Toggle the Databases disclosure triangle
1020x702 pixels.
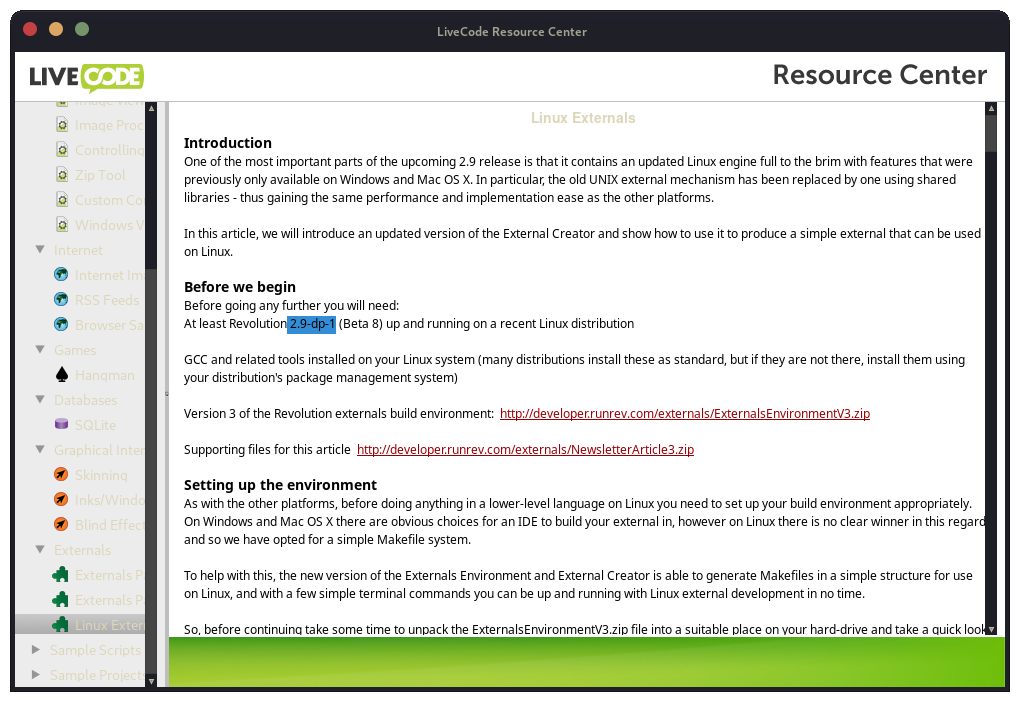click(40, 399)
